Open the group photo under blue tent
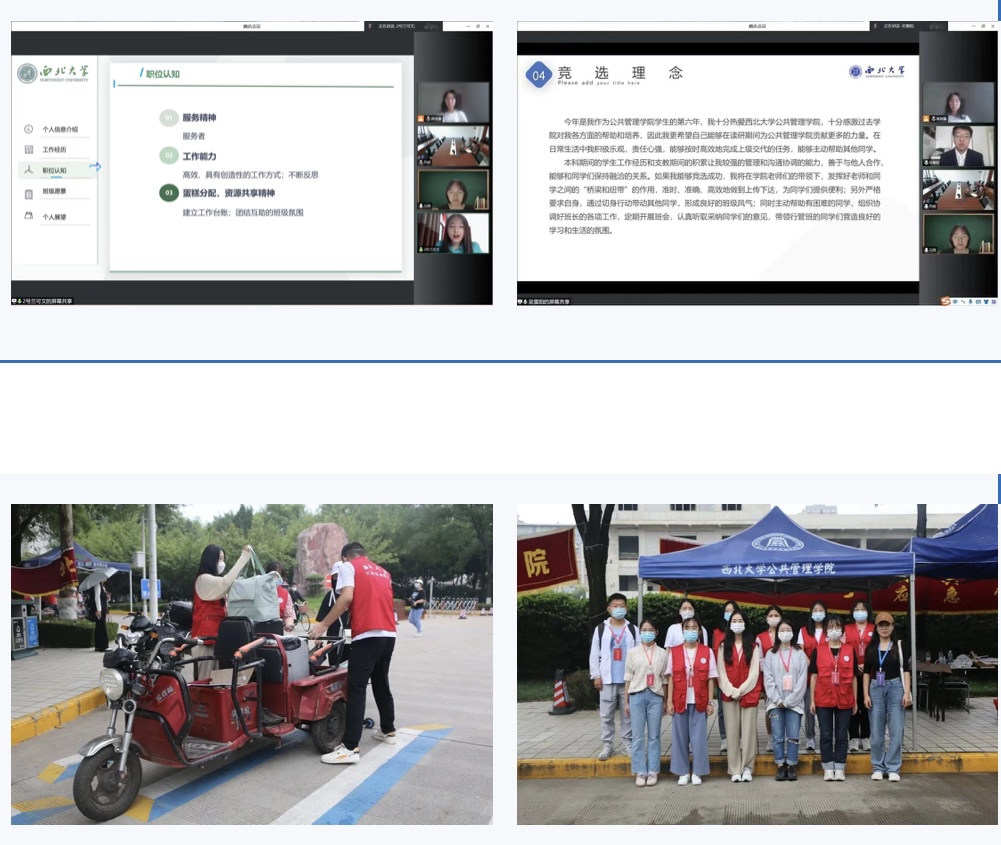 pos(757,664)
